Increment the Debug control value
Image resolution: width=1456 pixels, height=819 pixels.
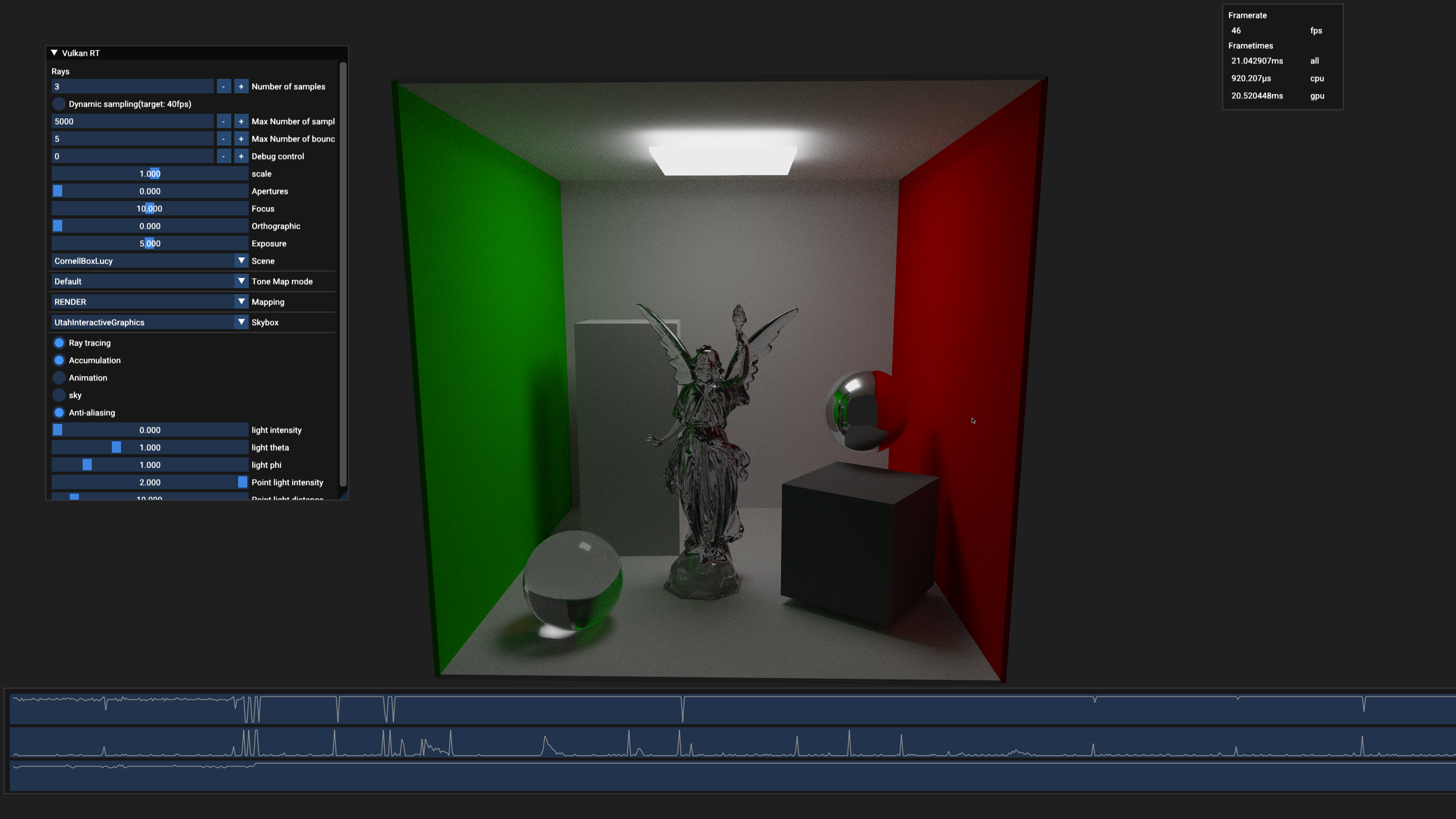pyautogui.click(x=241, y=157)
